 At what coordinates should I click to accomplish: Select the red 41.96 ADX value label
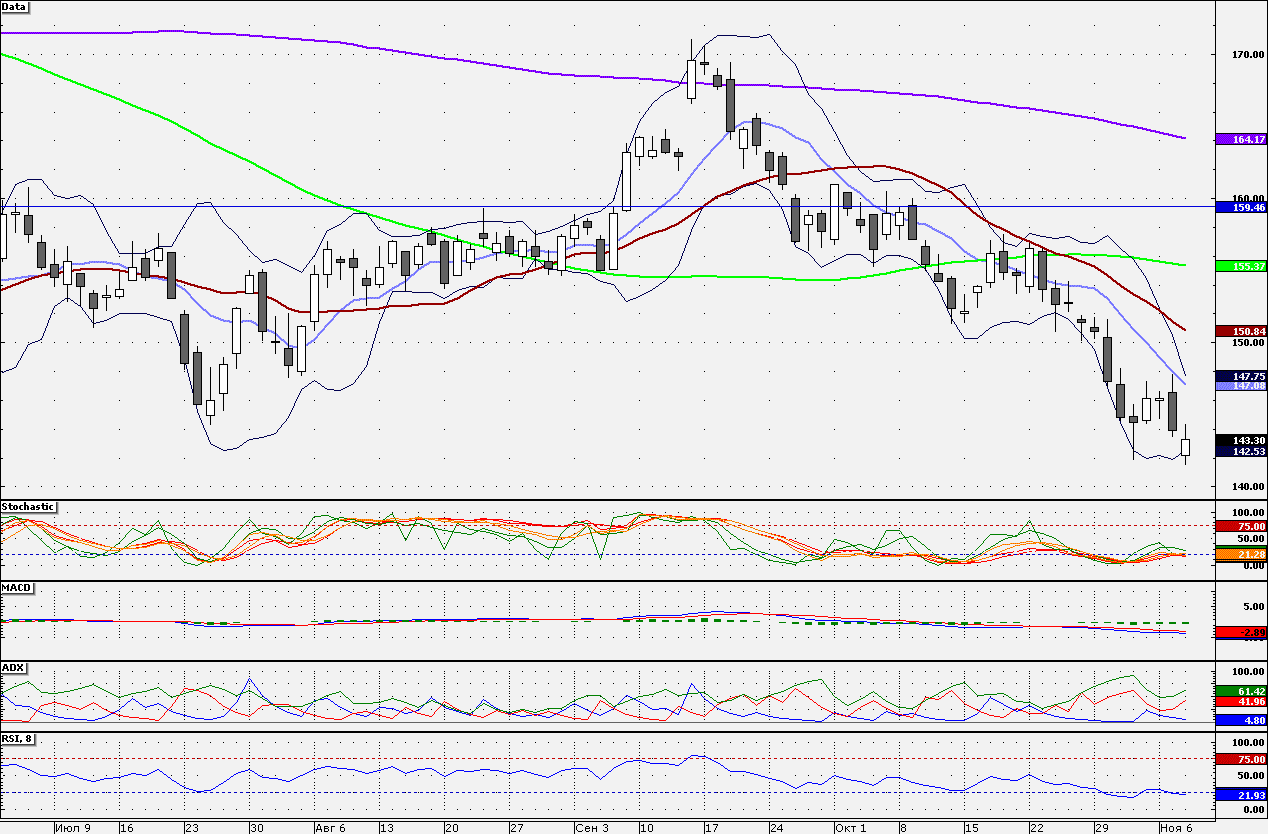(x=1241, y=702)
